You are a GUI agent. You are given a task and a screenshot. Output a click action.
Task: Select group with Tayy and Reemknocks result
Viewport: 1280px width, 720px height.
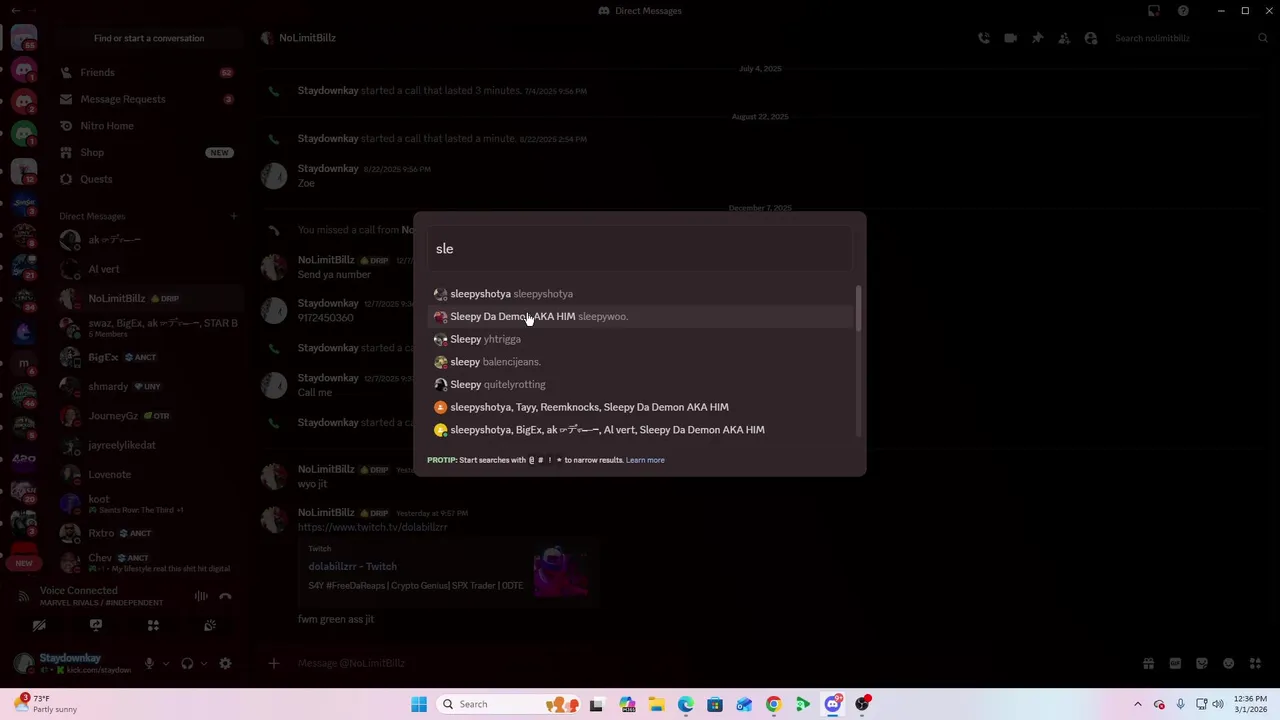(x=640, y=407)
